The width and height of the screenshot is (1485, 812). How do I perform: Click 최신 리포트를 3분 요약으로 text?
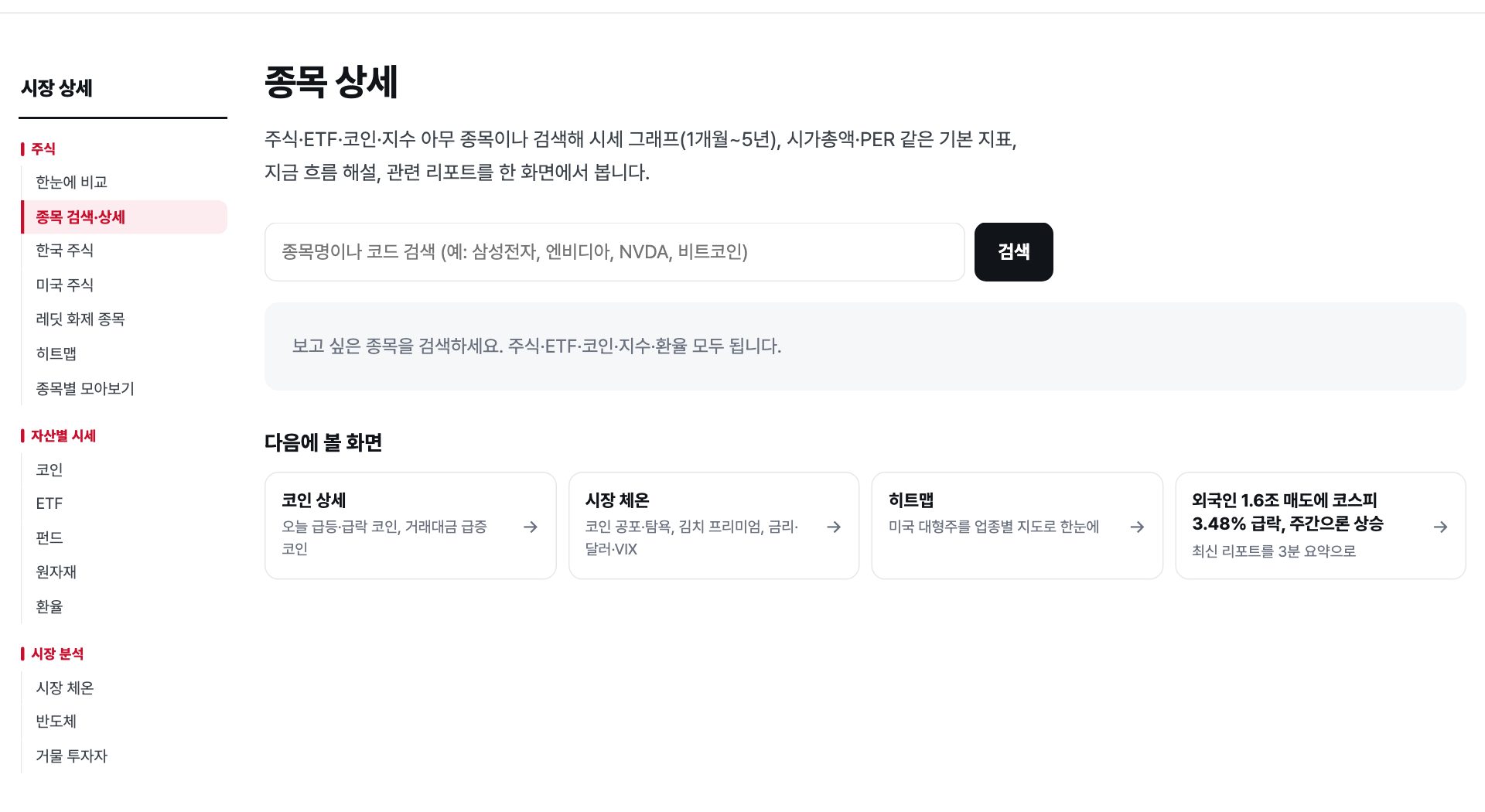(1274, 551)
